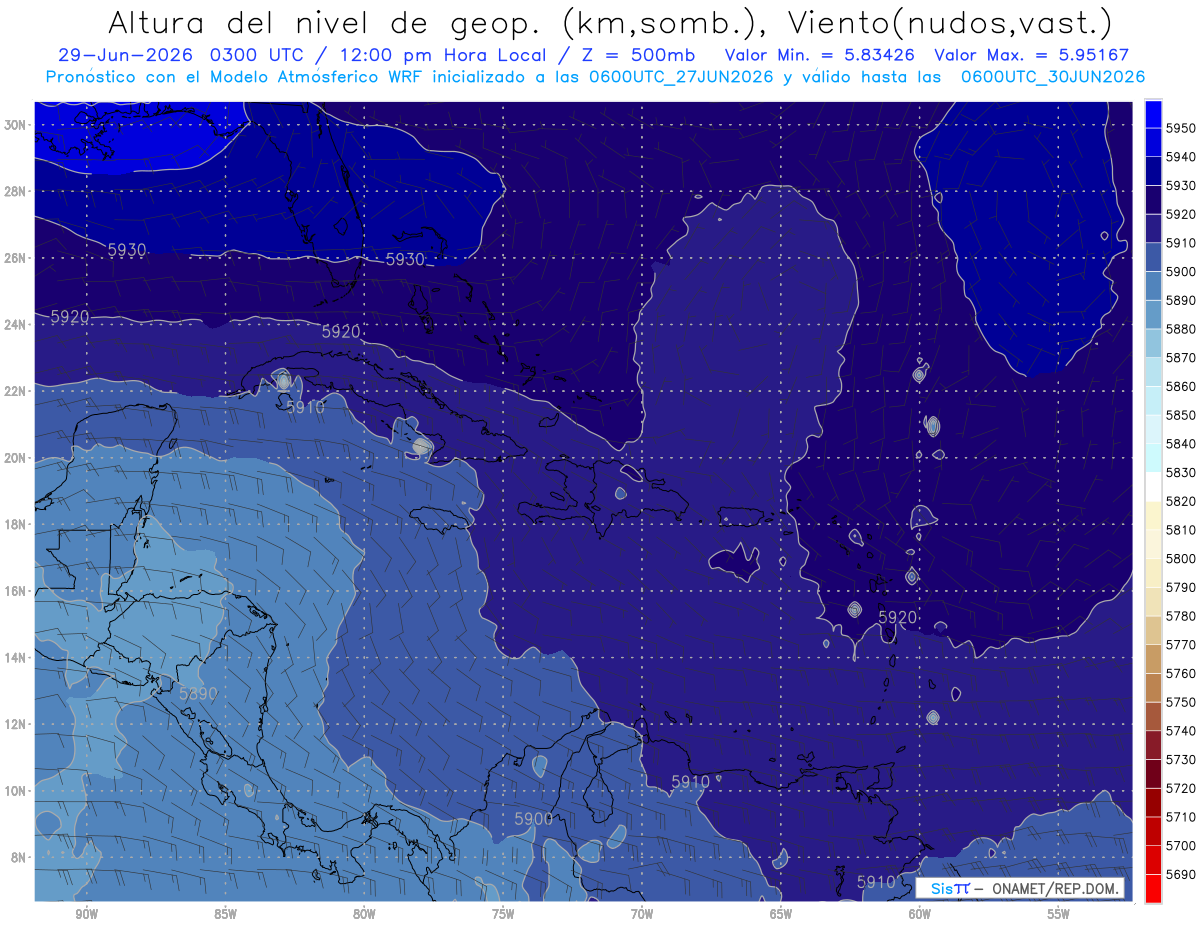Click the "5890" contour label over Central America
The image size is (1200, 927).
[x=198, y=692]
